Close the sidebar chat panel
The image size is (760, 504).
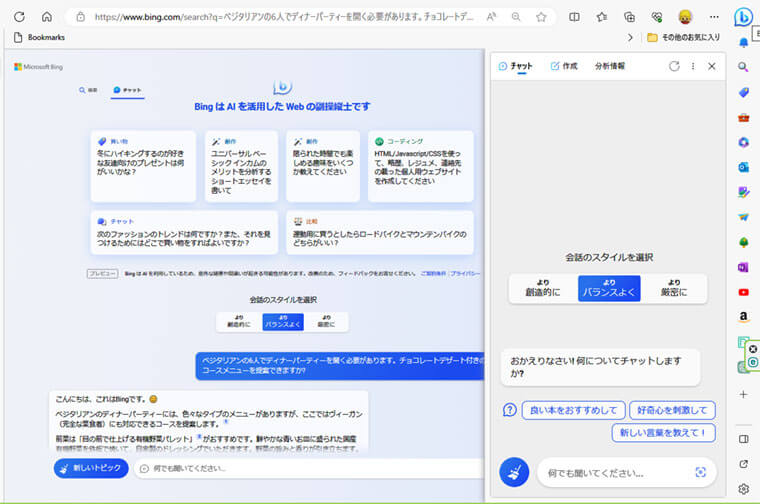click(x=712, y=66)
